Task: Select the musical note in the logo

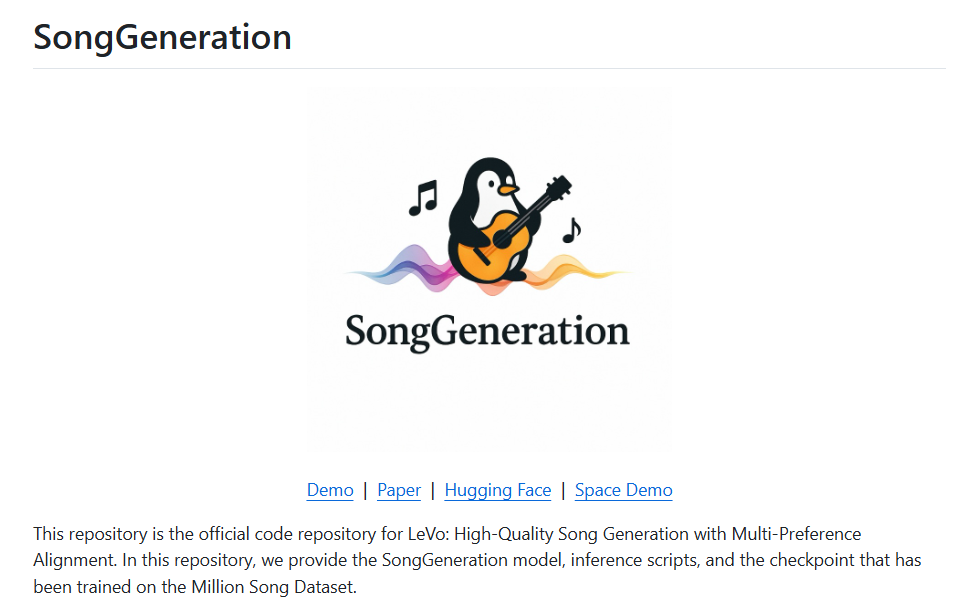Action: click(x=421, y=198)
